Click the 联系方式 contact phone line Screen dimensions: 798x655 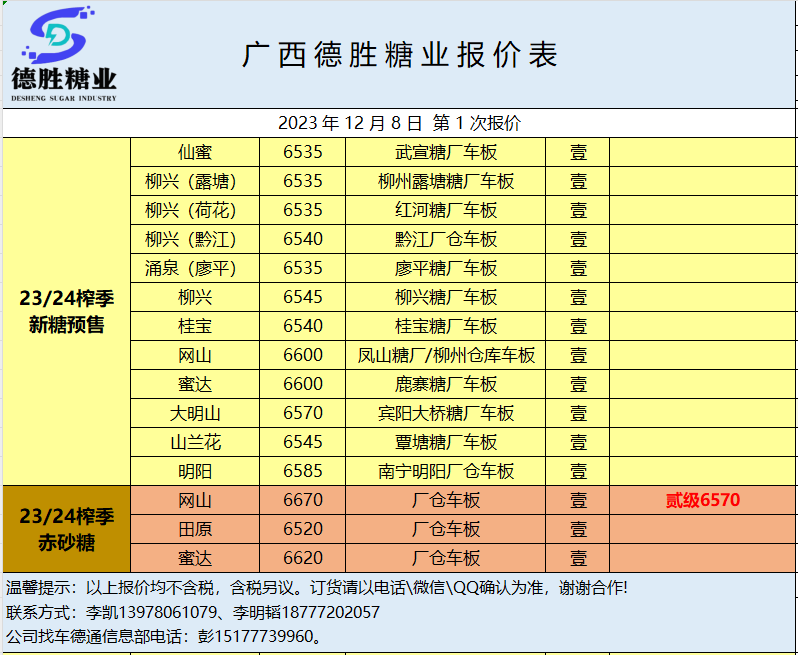(x=193, y=612)
